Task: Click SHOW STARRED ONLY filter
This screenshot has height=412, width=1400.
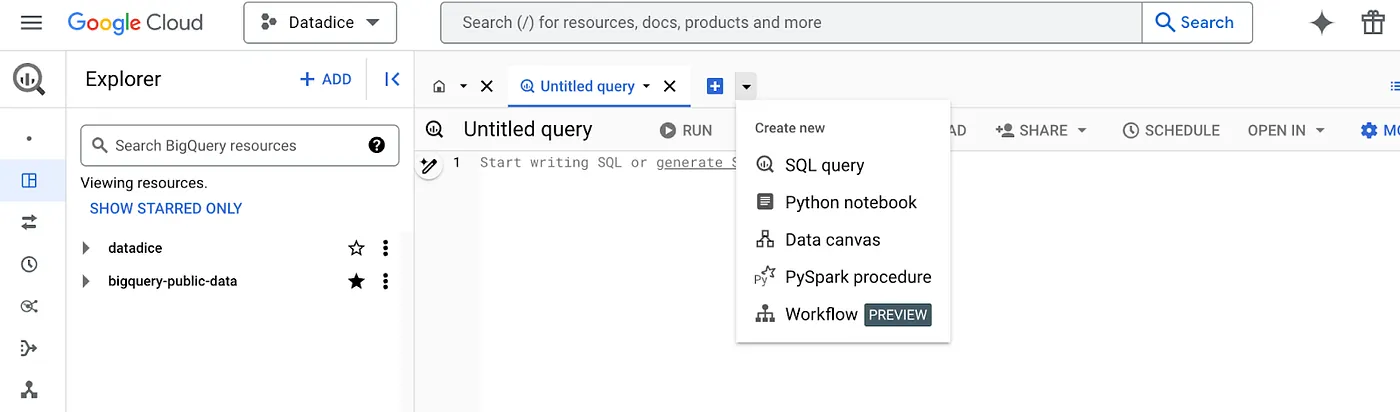Action: pos(166,208)
